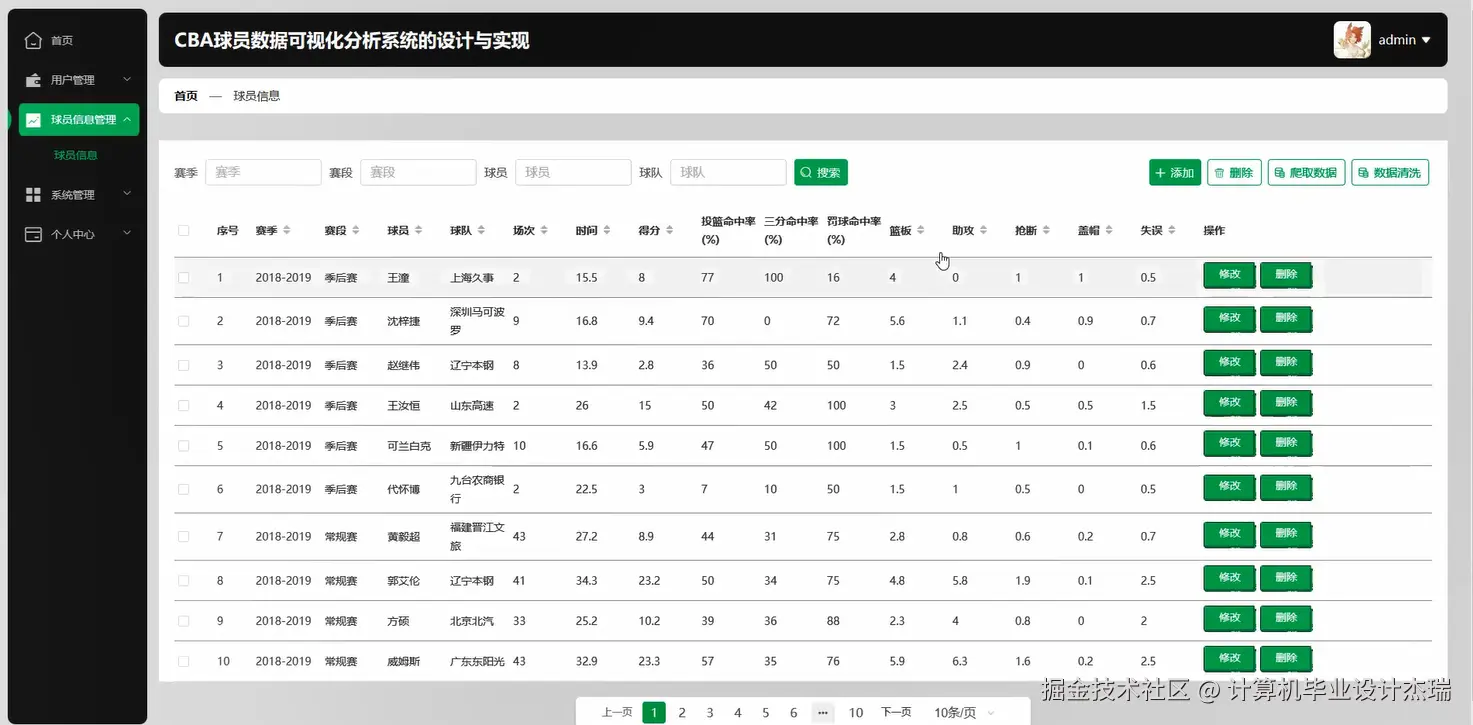Click 删除 in the 沈梓捷 row
Screen dimensions: 1473x725
(1286, 320)
